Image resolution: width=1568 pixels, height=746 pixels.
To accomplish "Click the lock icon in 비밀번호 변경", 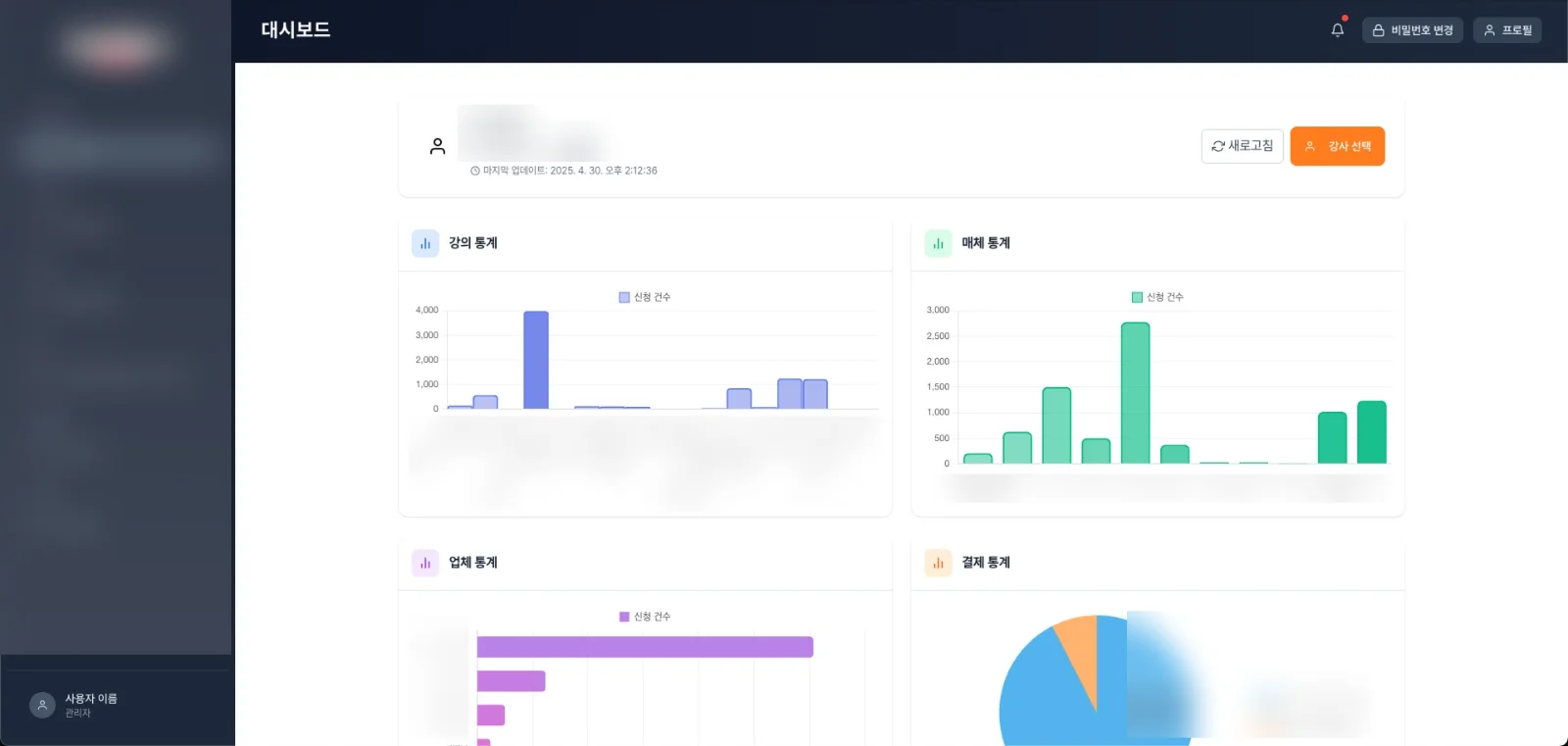I will click(1378, 30).
